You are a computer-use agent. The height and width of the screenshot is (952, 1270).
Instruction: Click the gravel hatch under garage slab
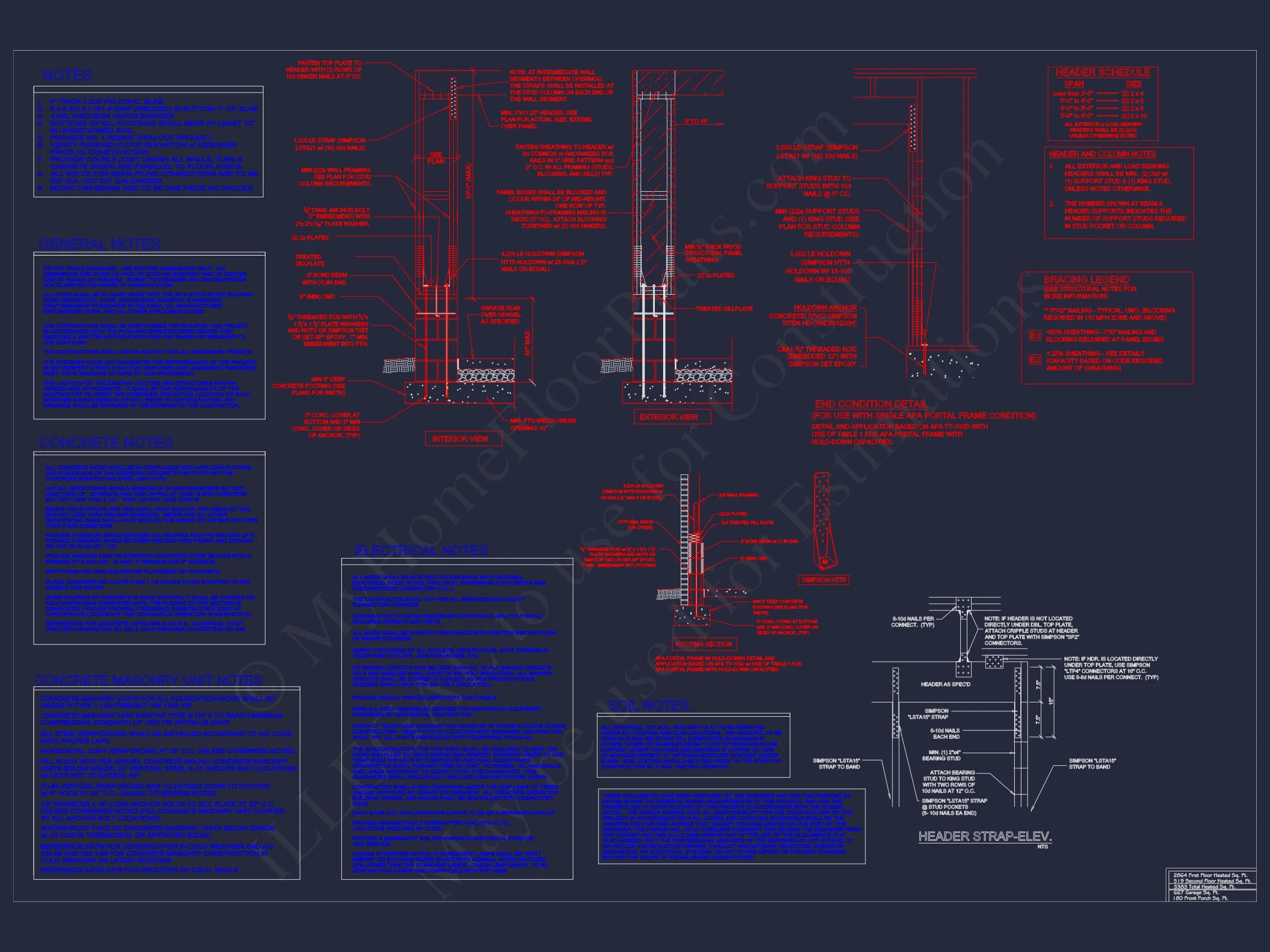(486, 376)
